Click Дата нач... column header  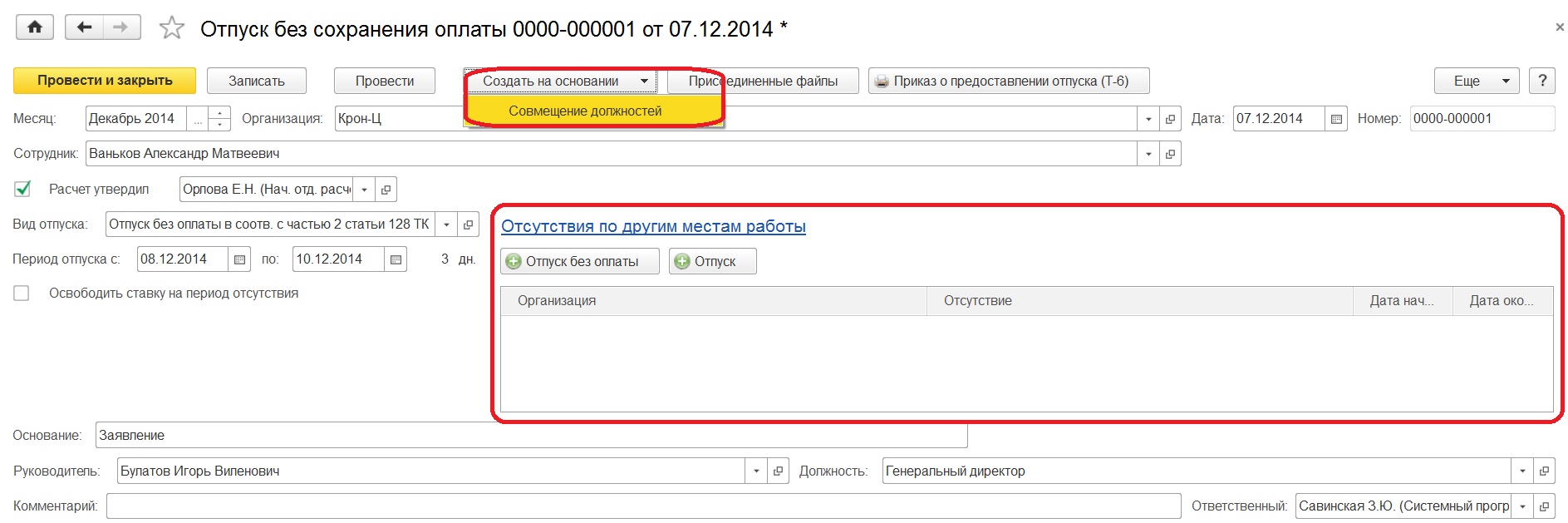point(1403,301)
